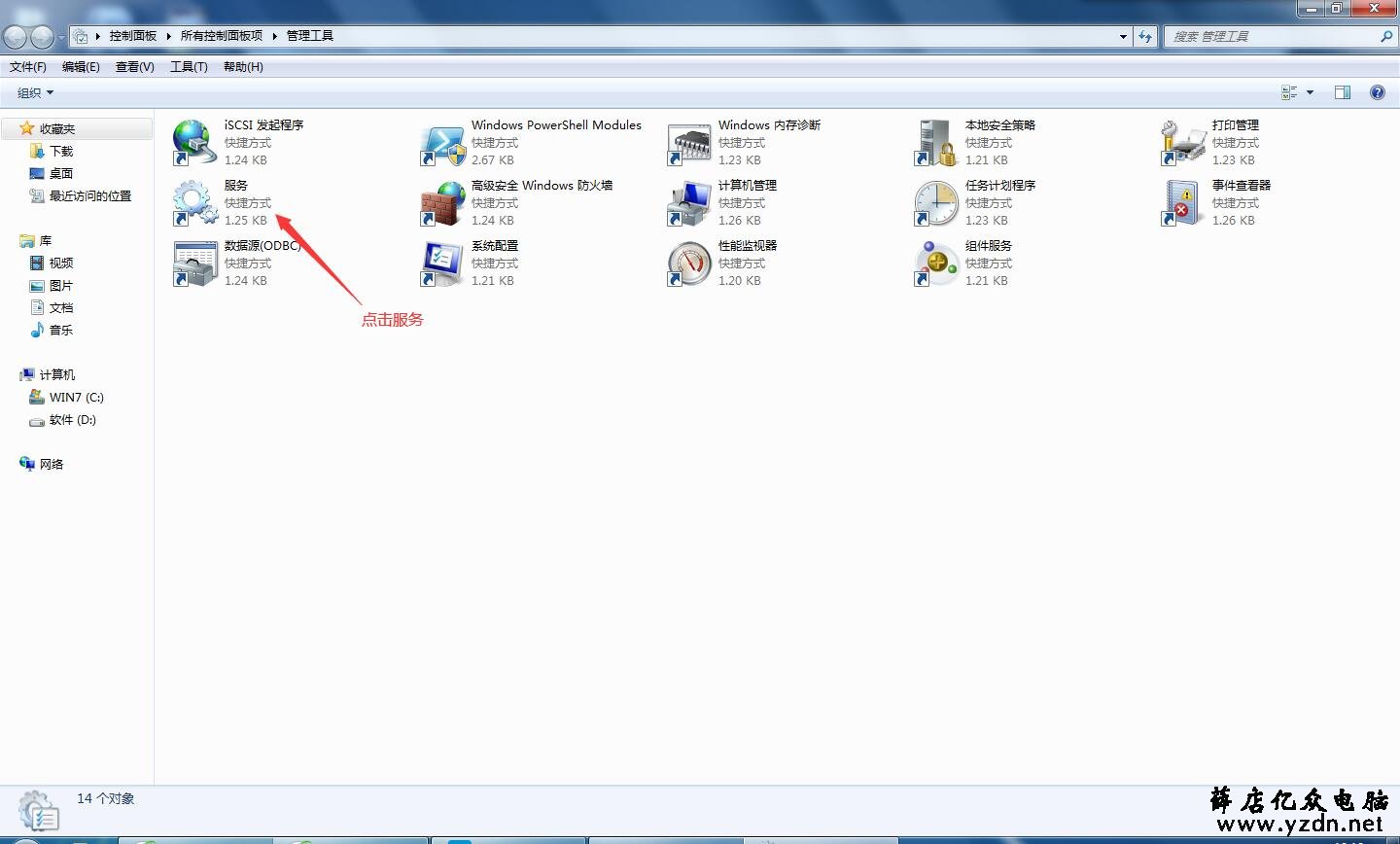Select WIN7 (C:) drive

pyautogui.click(x=77, y=397)
